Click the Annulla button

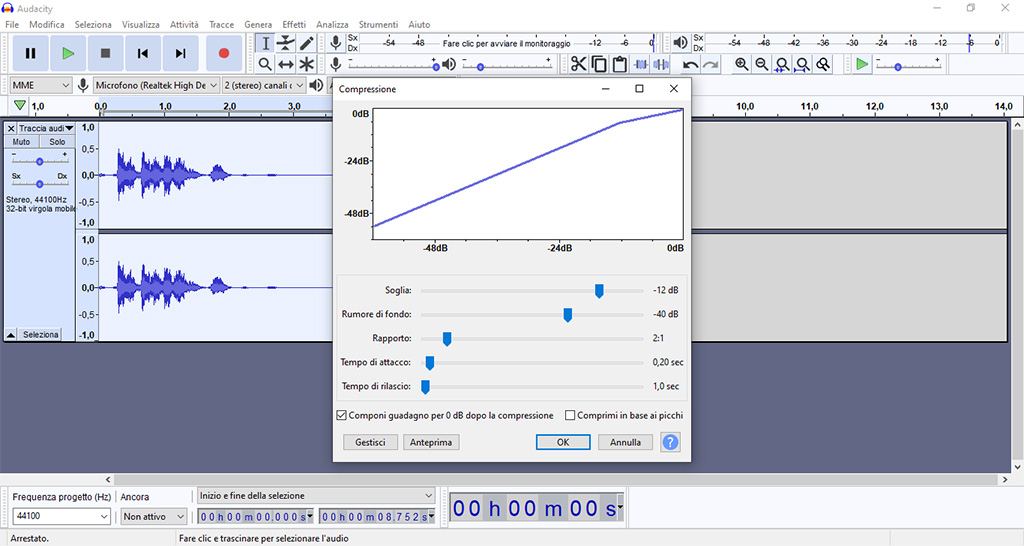[x=625, y=442]
